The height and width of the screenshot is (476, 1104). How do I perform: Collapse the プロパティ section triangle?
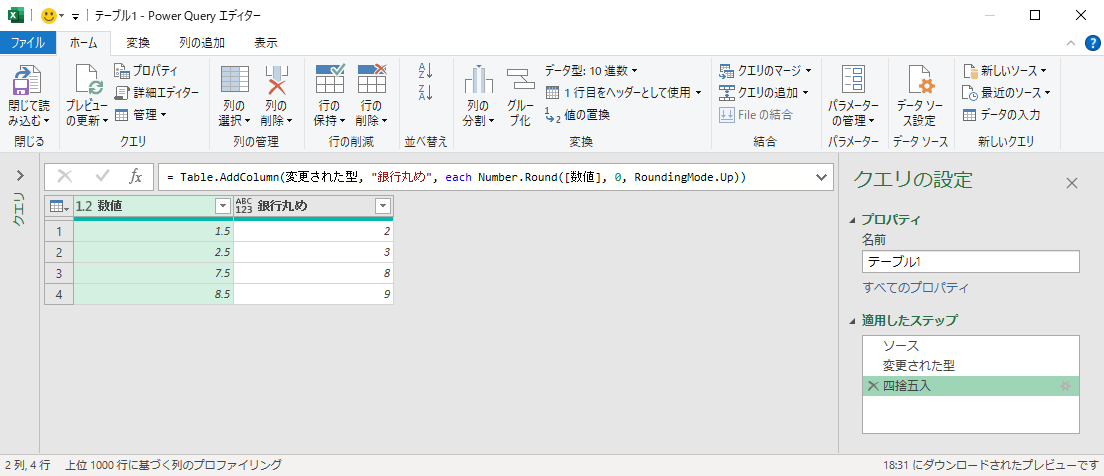tap(854, 220)
